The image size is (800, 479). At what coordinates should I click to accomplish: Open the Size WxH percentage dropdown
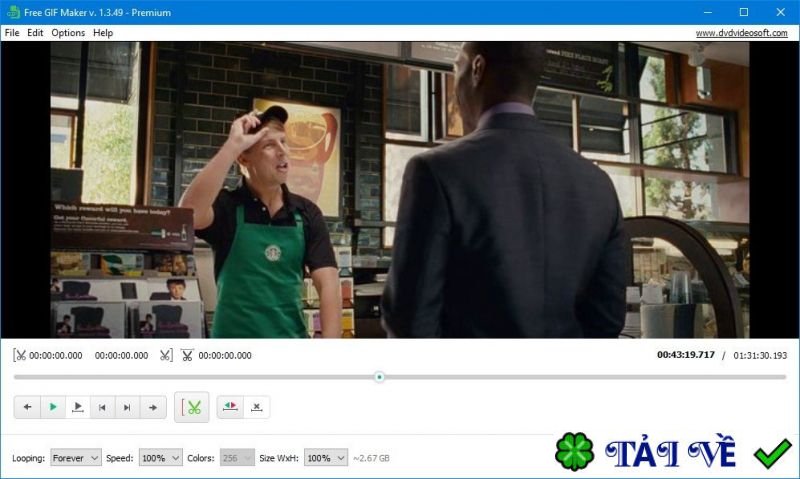pos(325,457)
